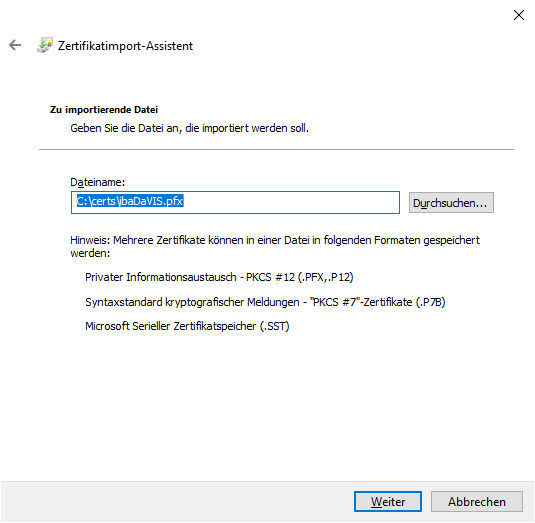Open the Durchsuchen file browser
This screenshot has width=535, height=523.
(451, 203)
